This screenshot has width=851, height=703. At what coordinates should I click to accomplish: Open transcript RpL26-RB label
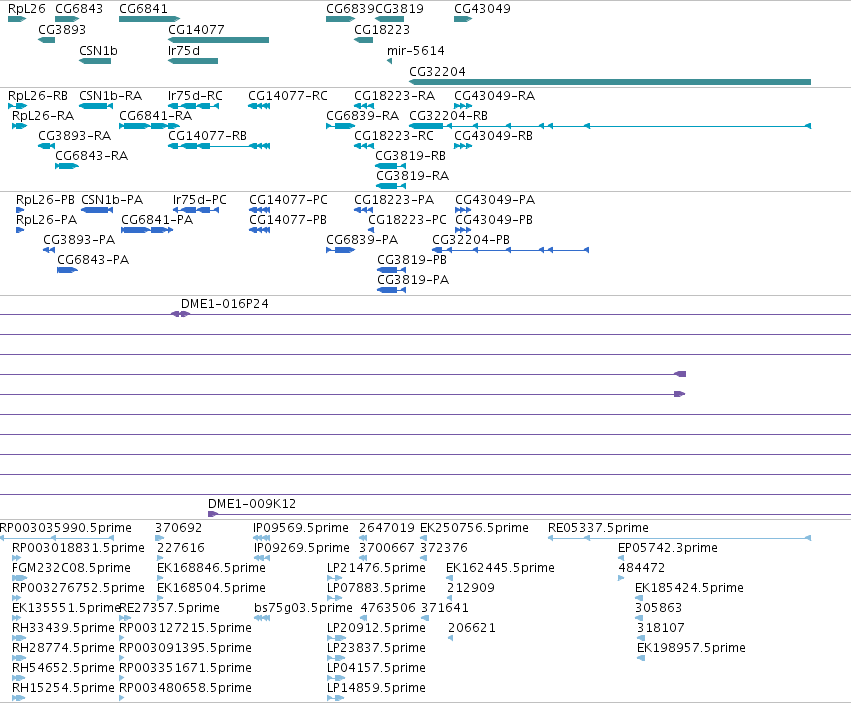[x=38, y=96]
